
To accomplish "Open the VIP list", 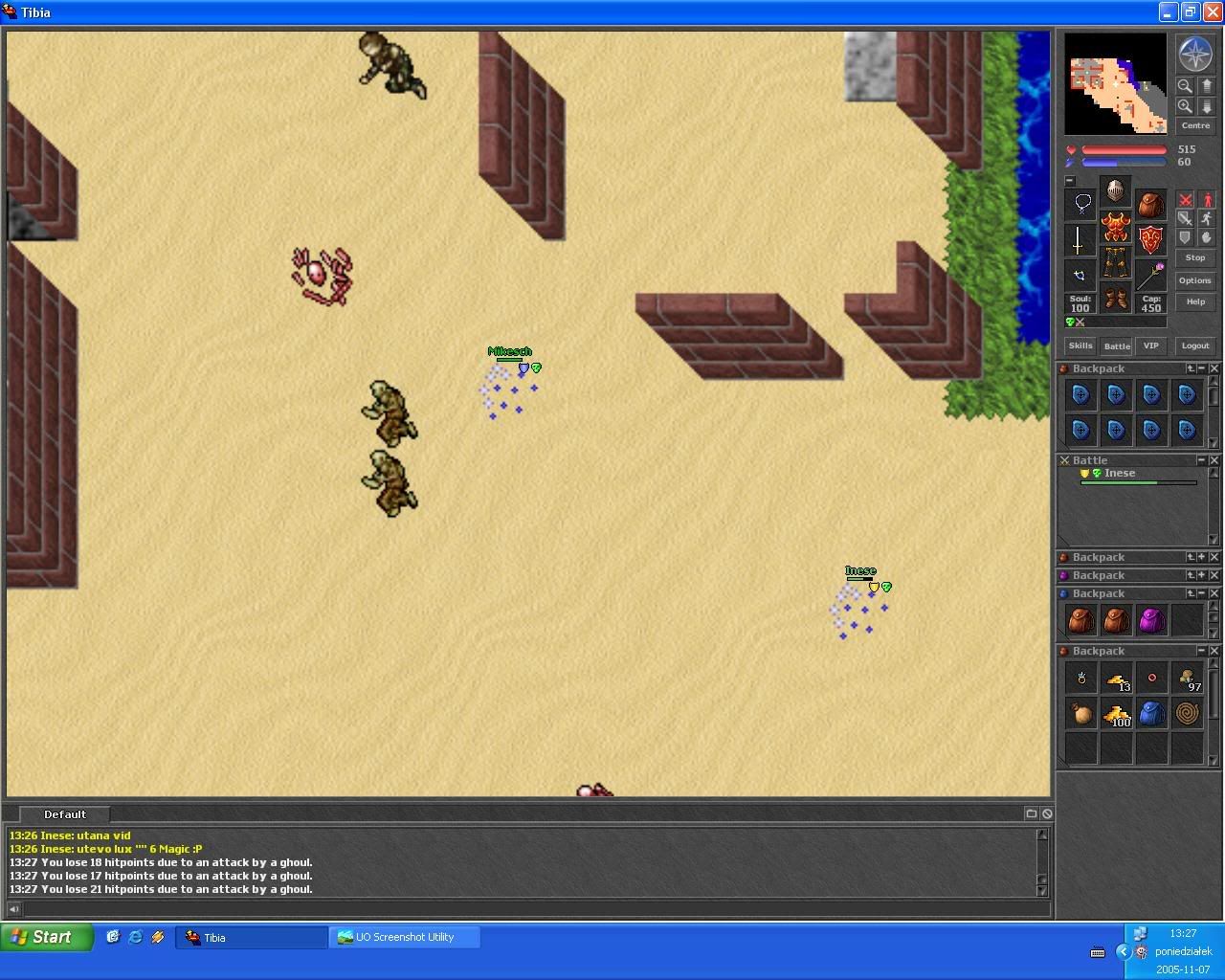I will 1151,345.
